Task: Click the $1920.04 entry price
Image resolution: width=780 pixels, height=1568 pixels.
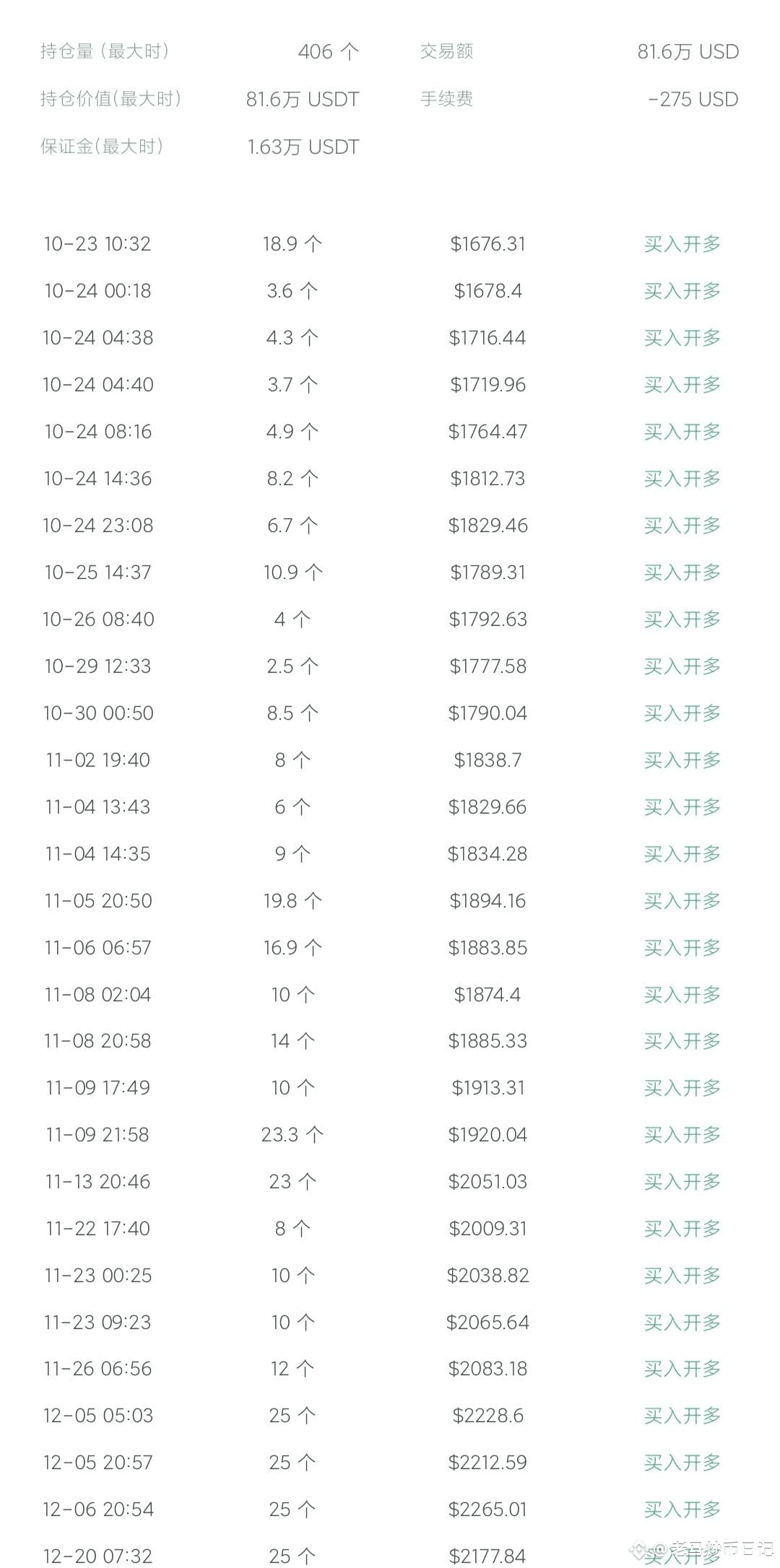Action: pyautogui.click(x=487, y=1135)
